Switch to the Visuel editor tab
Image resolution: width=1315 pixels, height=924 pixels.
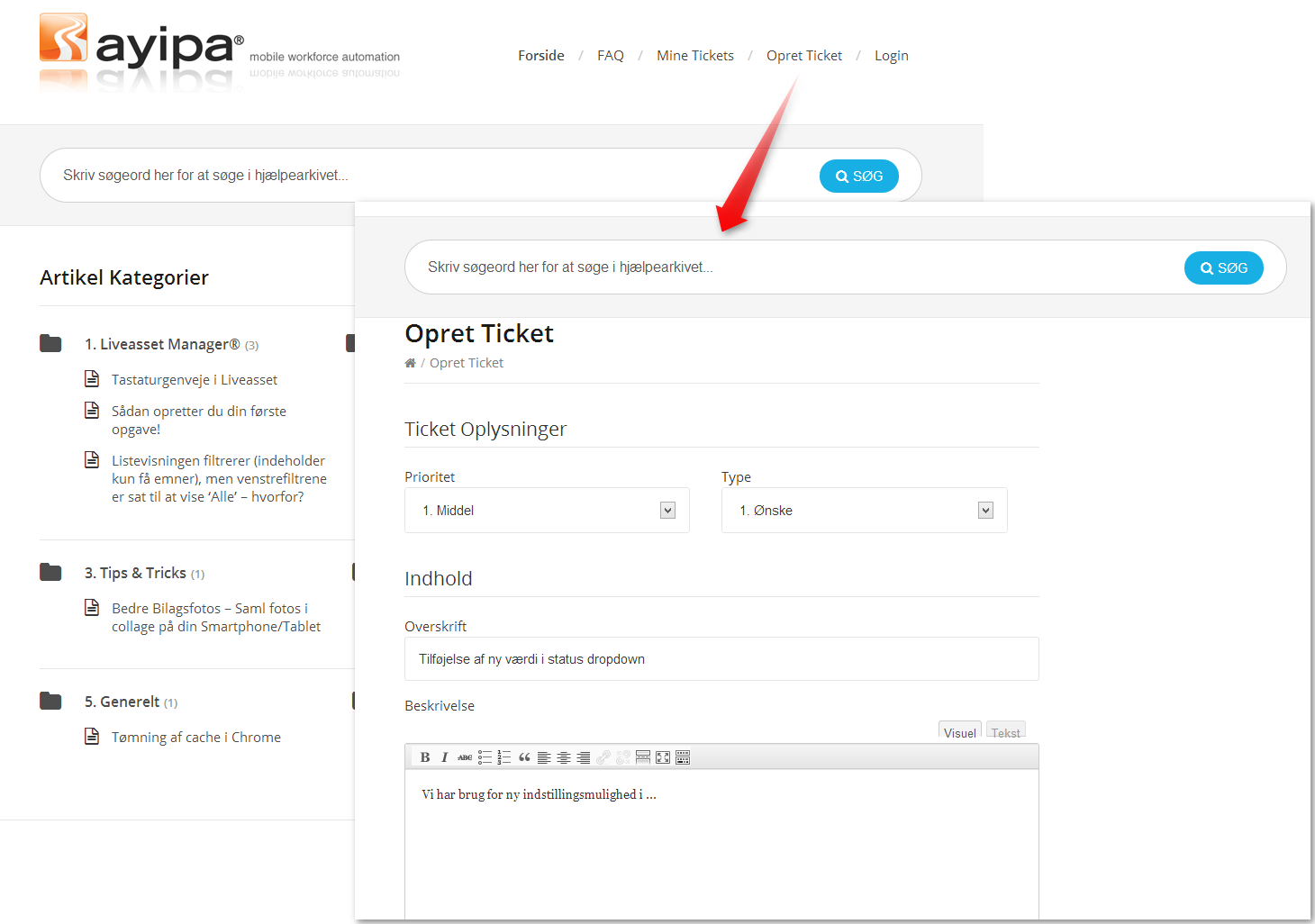(959, 732)
